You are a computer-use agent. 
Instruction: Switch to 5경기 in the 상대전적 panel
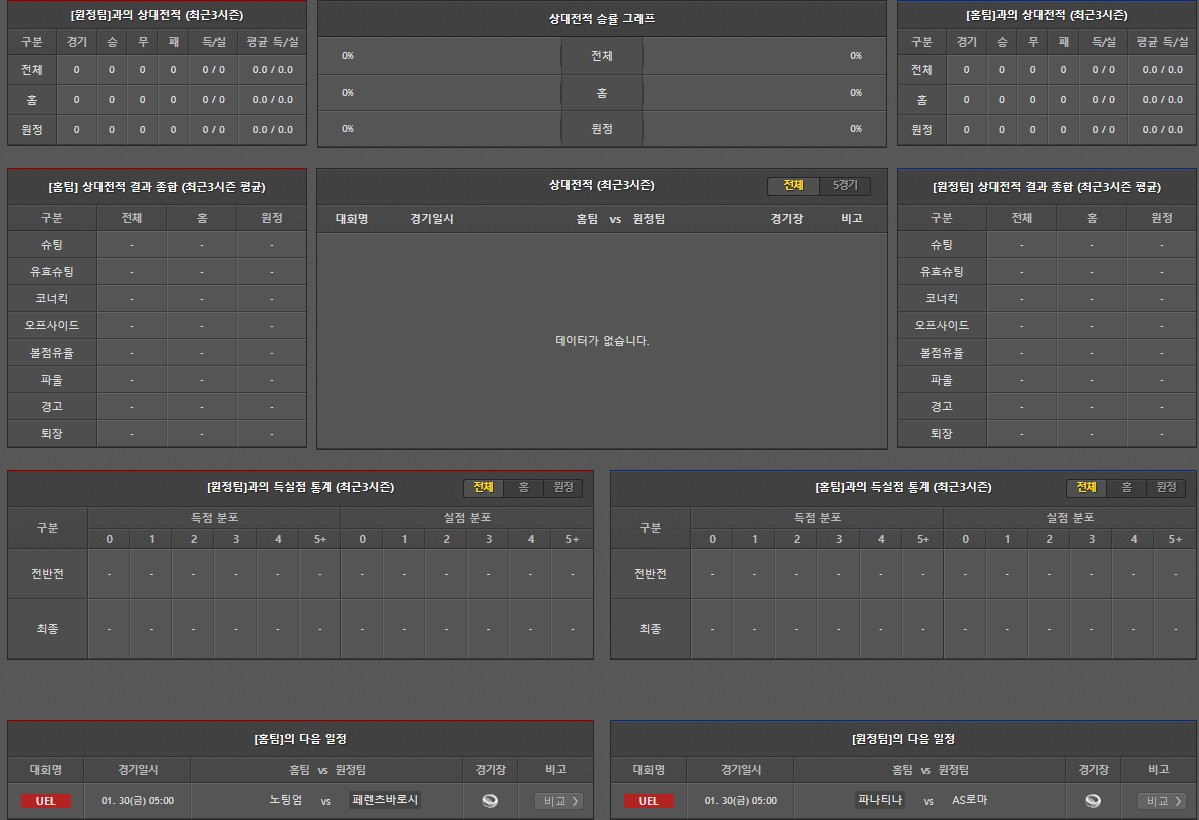click(x=845, y=186)
